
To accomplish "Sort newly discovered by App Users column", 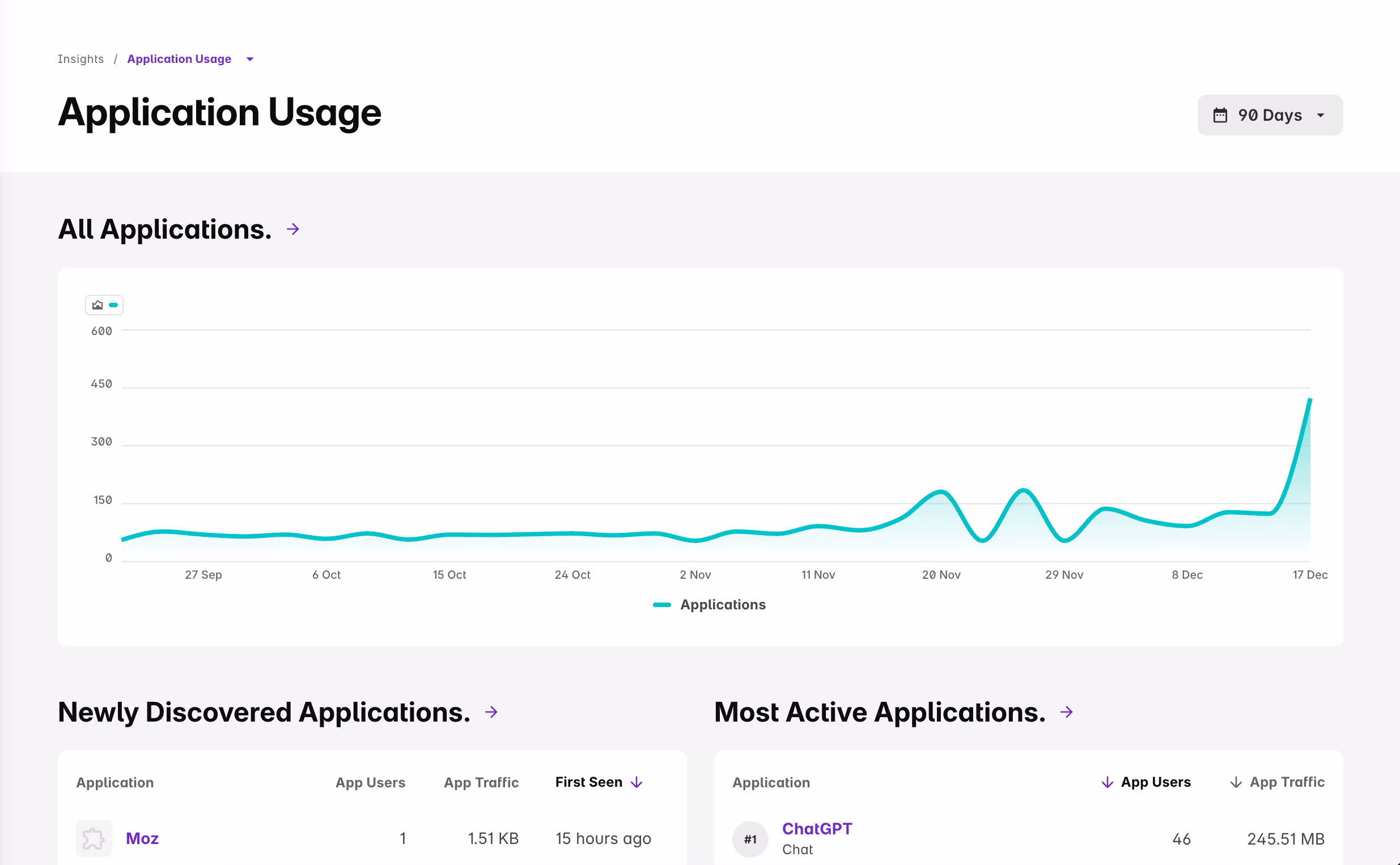I will (x=370, y=783).
